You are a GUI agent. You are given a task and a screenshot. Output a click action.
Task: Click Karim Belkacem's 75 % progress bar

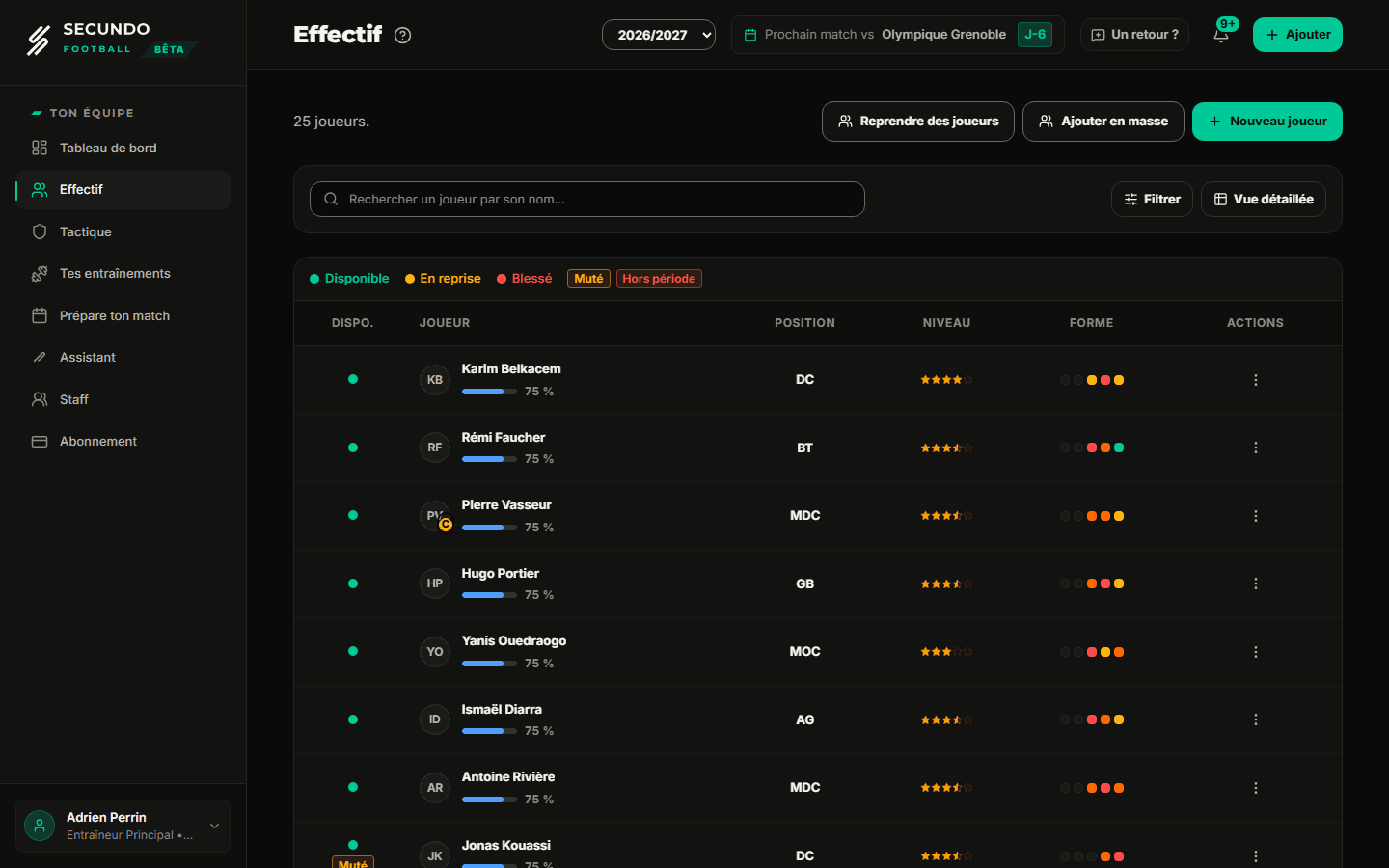[489, 392]
